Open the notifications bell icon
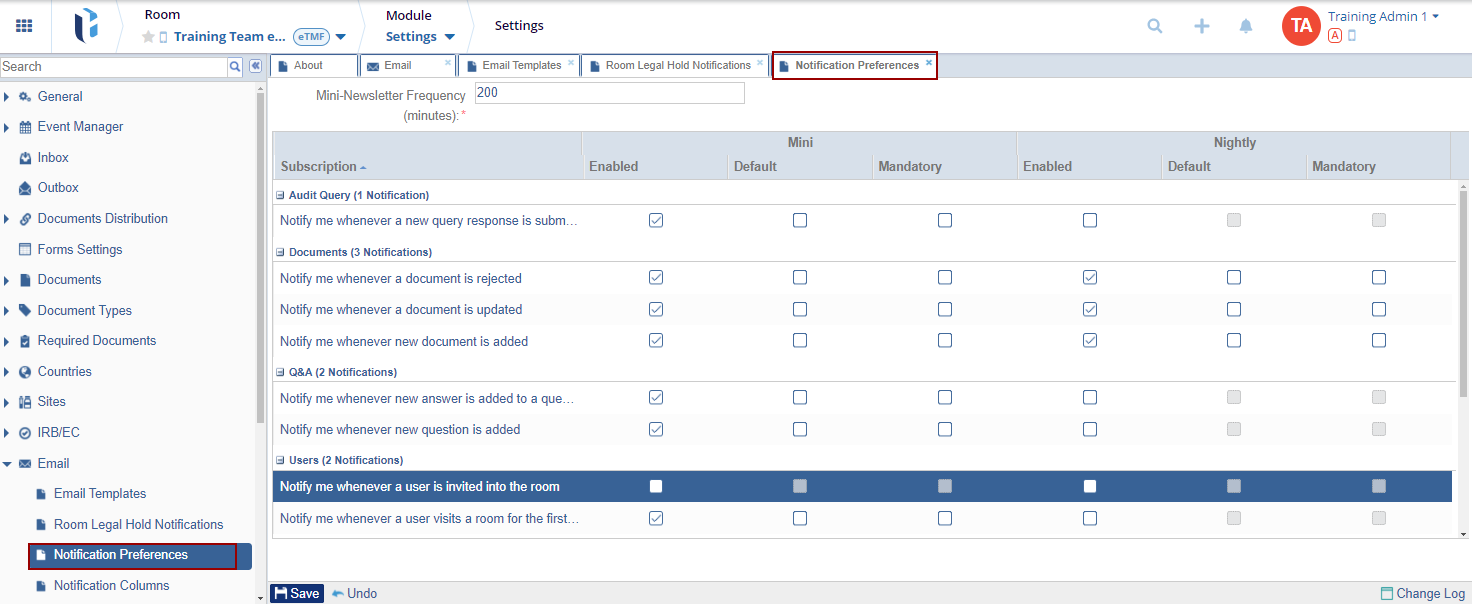The image size is (1472, 604). tap(1246, 27)
